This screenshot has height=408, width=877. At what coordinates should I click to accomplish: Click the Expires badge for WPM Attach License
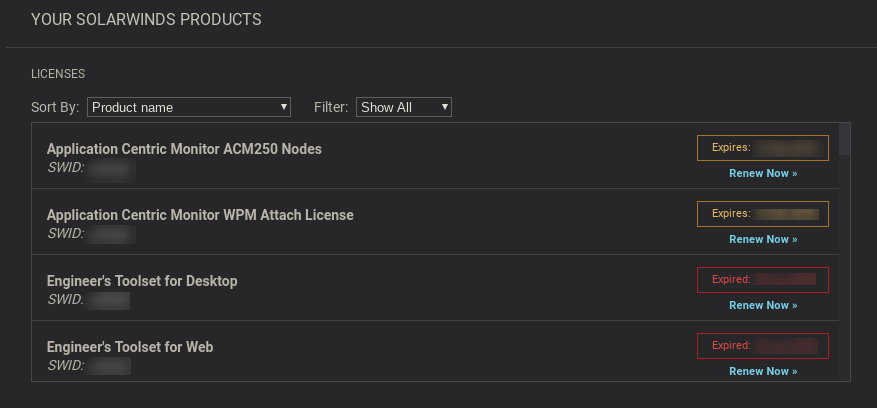point(763,214)
